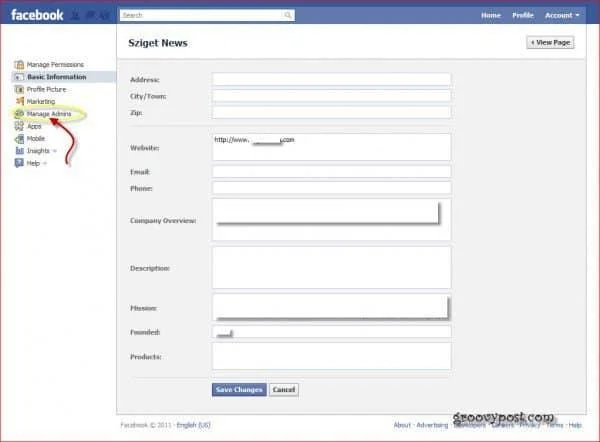Click the Manage Permissions icon
The image size is (600, 442).
19,64
